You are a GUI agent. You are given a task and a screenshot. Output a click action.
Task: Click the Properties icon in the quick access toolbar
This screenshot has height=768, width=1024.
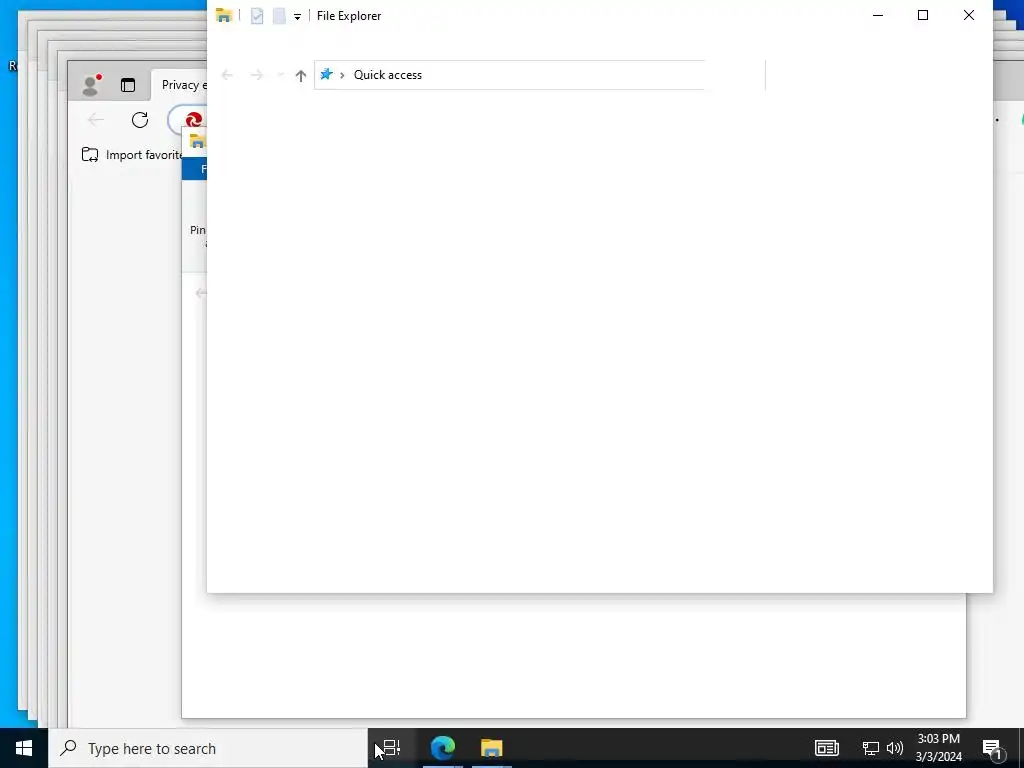pos(257,16)
